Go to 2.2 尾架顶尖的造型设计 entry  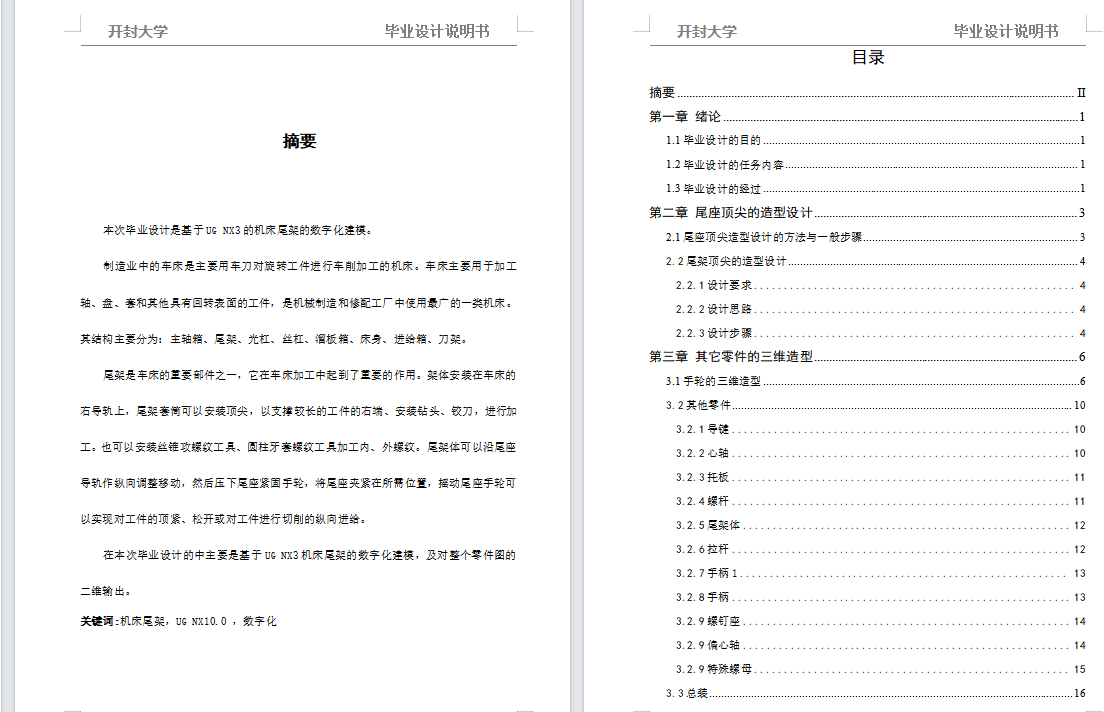tap(875, 261)
